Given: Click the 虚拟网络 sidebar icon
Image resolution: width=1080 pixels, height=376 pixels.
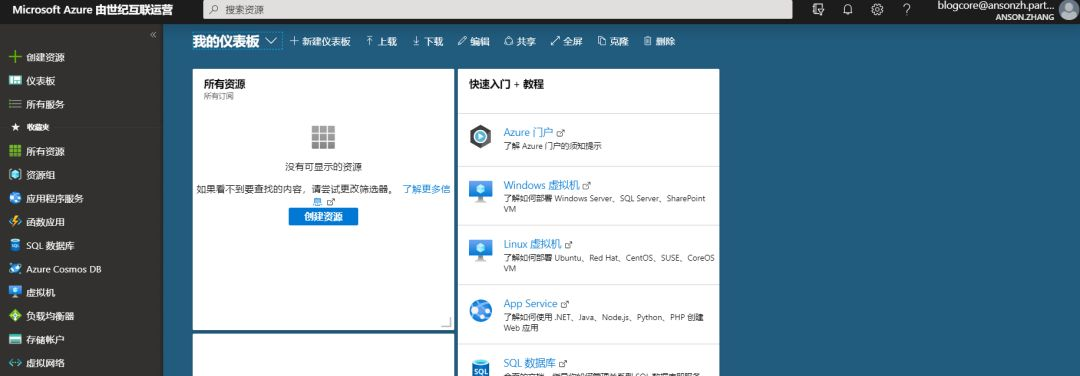Looking at the screenshot, I should pyautogui.click(x=15, y=363).
